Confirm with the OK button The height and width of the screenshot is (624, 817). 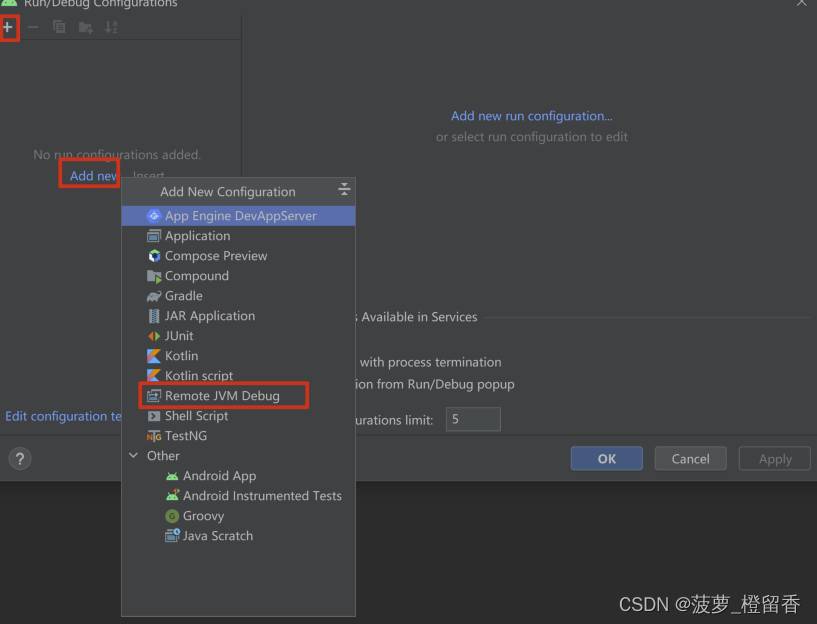606,458
